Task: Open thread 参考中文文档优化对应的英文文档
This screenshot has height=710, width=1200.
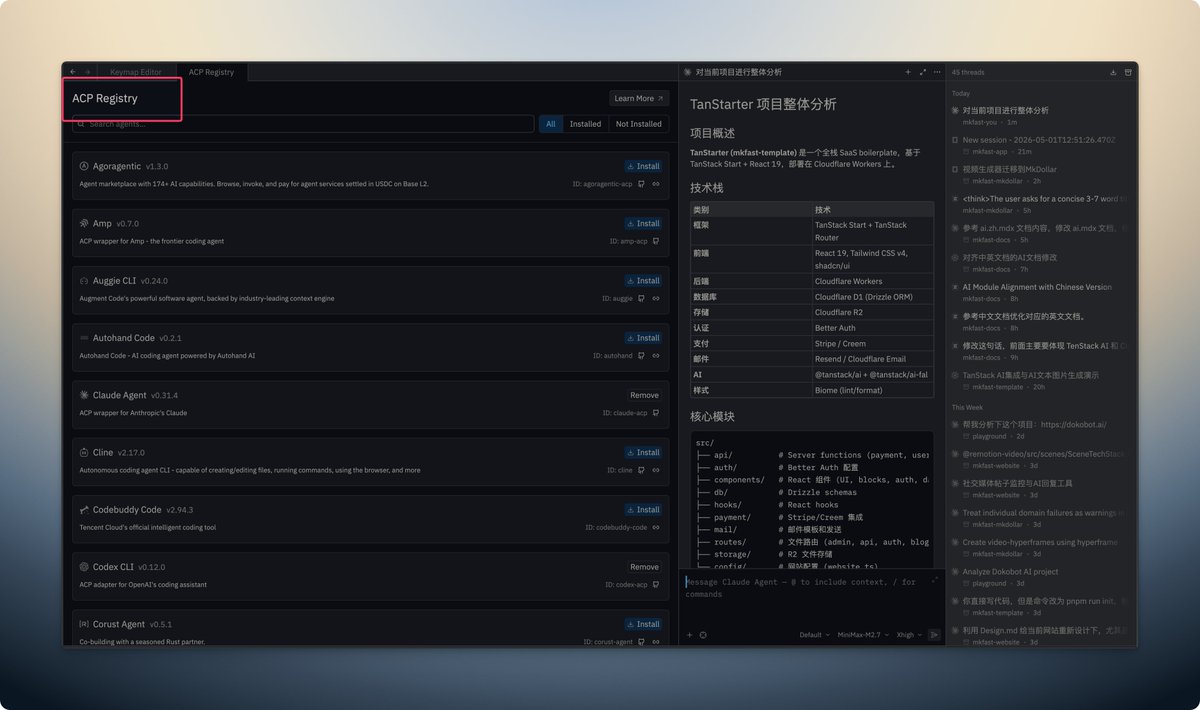Action: tap(1039, 322)
